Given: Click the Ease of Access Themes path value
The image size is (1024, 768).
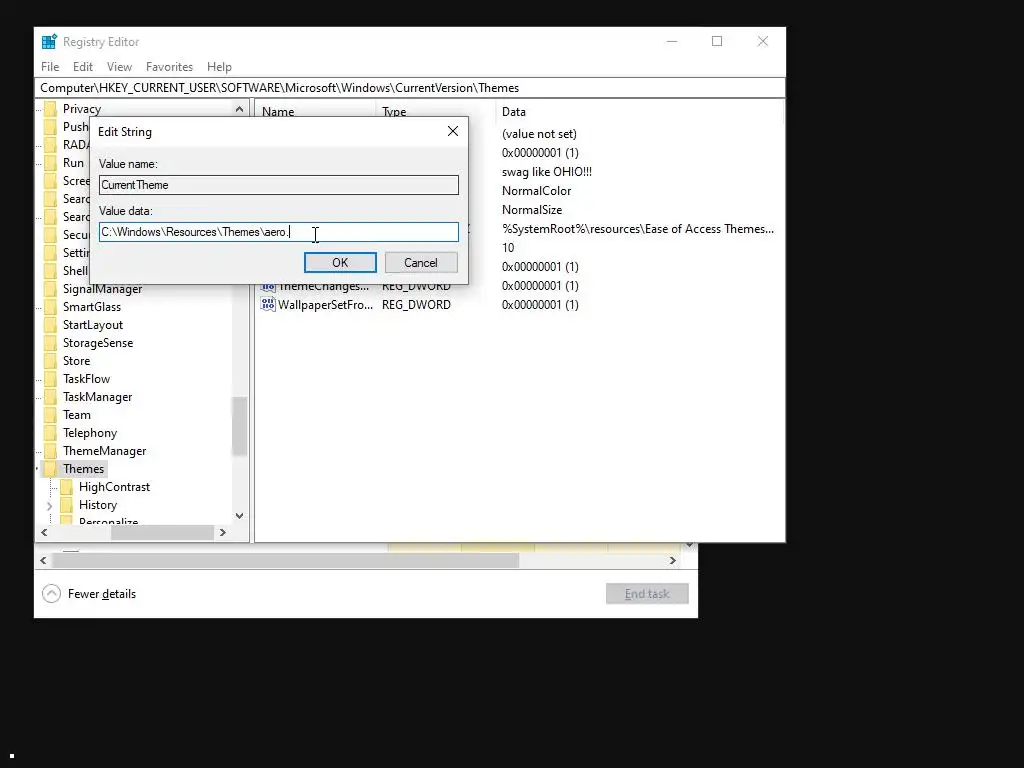Looking at the screenshot, I should pyautogui.click(x=637, y=229).
